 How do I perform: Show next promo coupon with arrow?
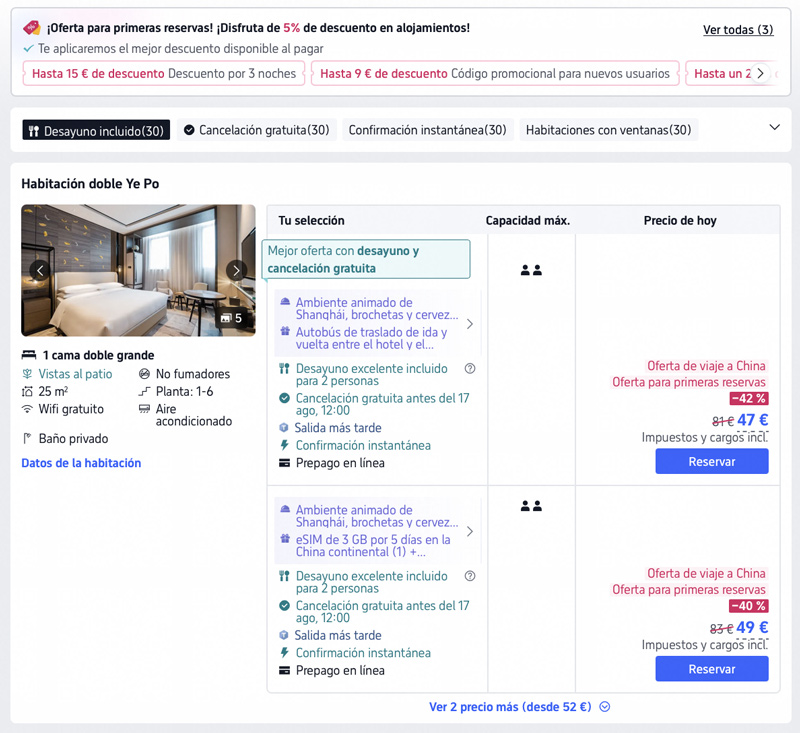[x=760, y=73]
